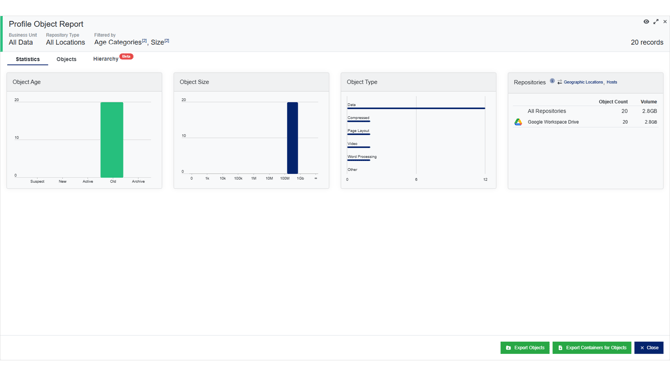Click the Volume column header
Viewport: 670px width, 376px height.
tap(649, 102)
